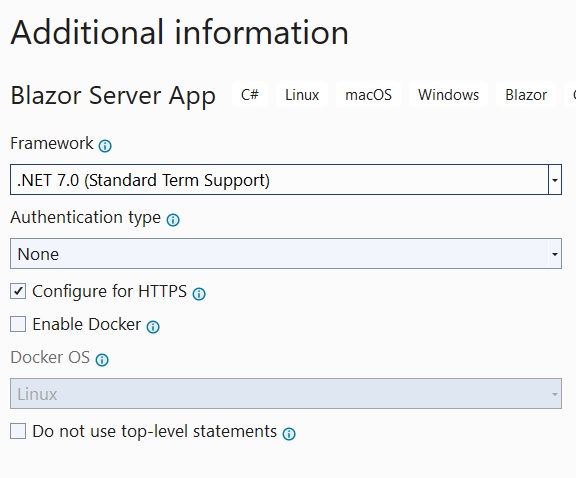Select the None authentication combo box

(286, 254)
